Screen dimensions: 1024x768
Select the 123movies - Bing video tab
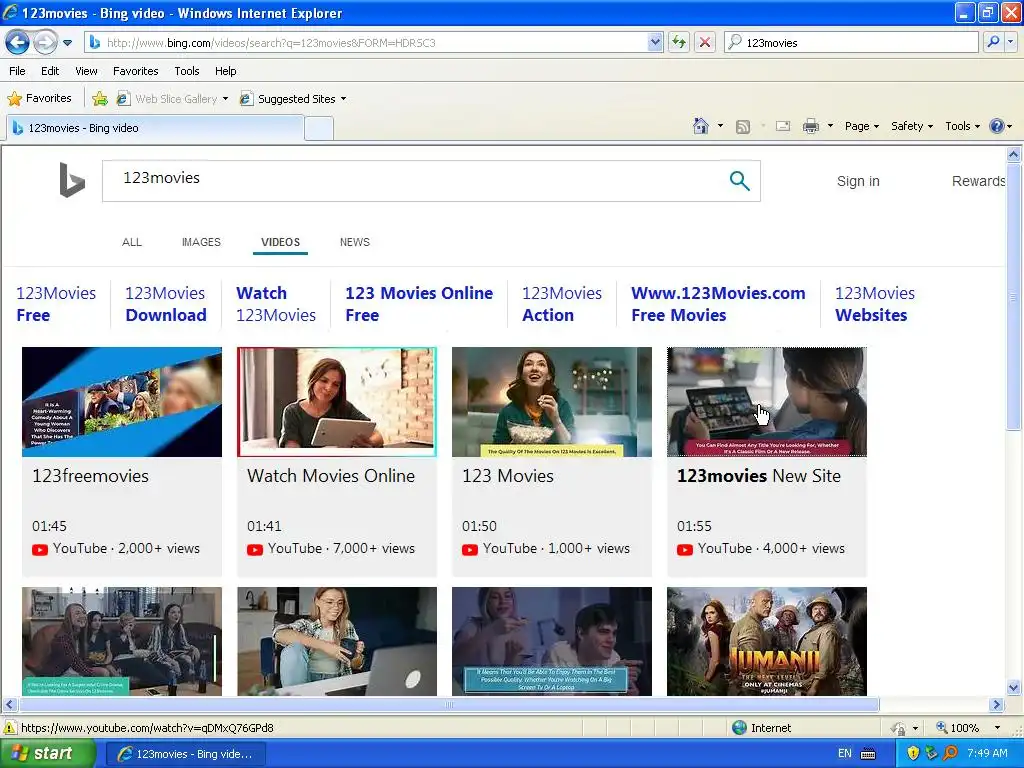155,128
